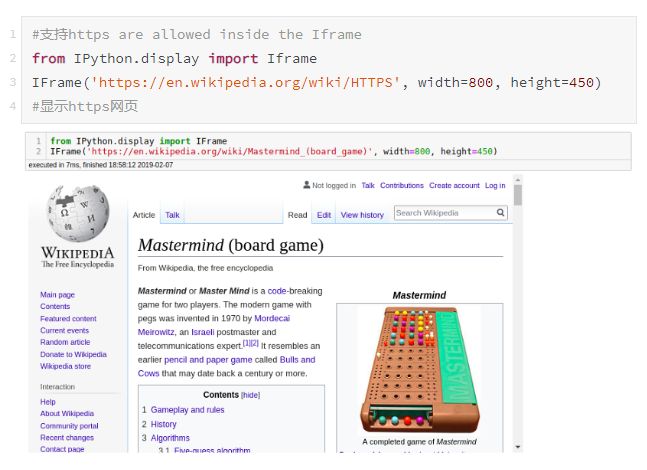The width and height of the screenshot is (647, 470).
Task: Click the not-logged-in user icon
Action: pyautogui.click(x=307, y=185)
